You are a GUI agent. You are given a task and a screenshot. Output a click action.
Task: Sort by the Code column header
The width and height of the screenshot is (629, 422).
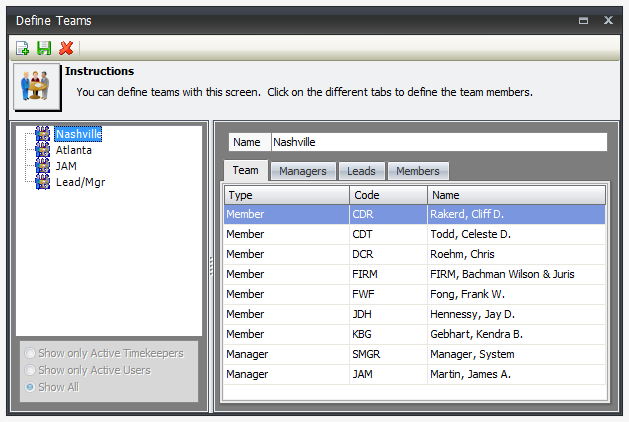(388, 195)
